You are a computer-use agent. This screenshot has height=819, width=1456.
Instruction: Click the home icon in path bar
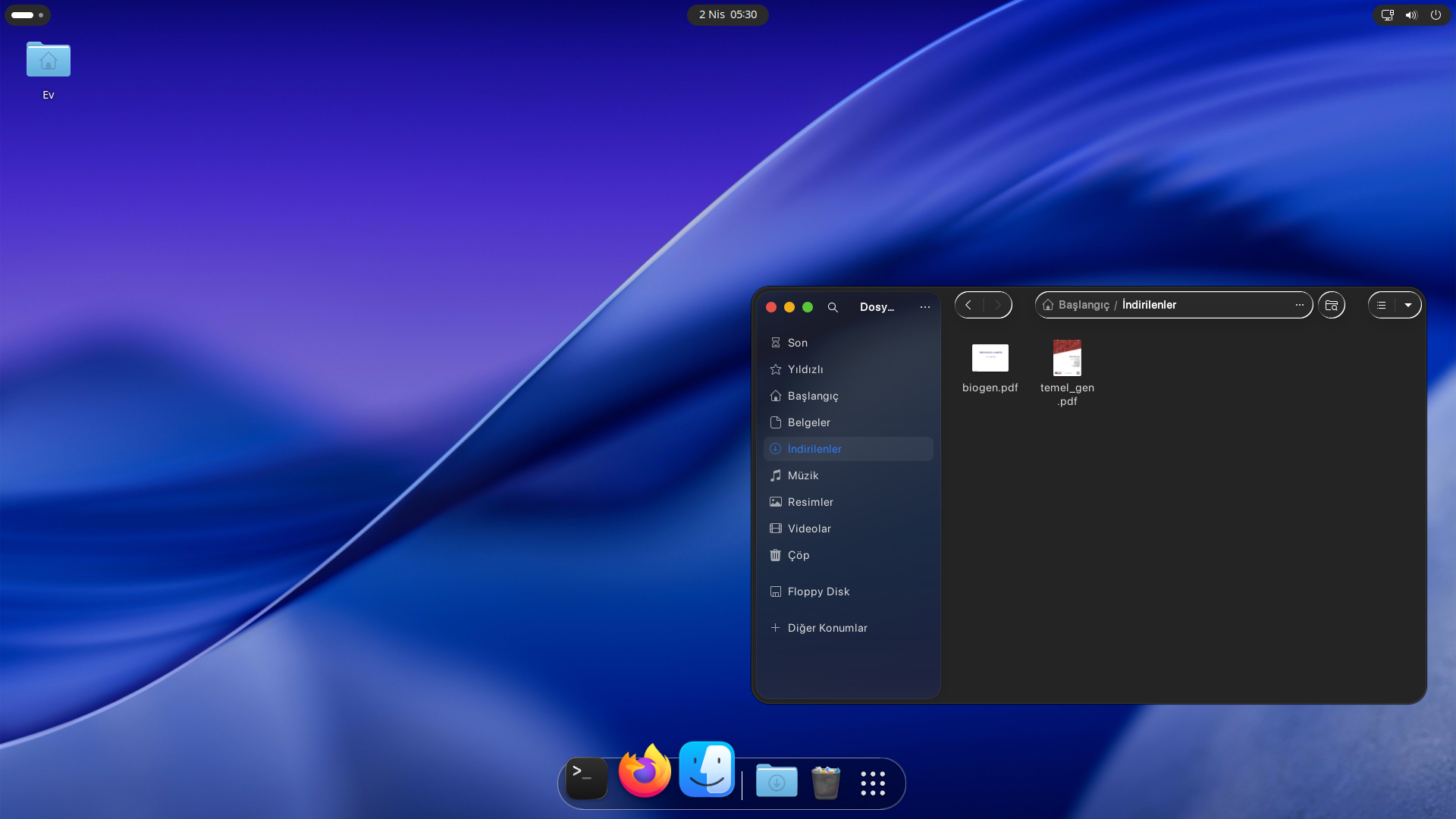coord(1048,305)
